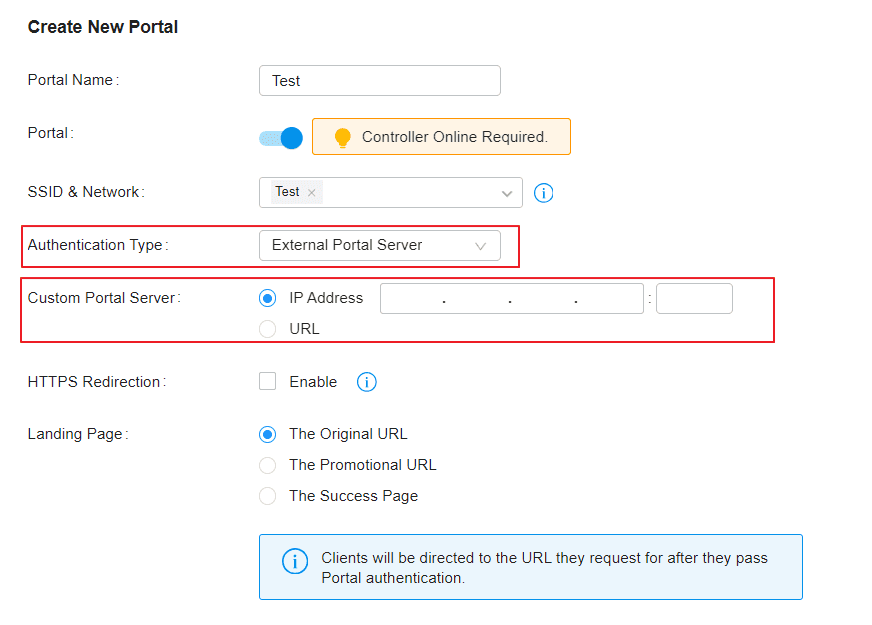Select the IP Address radio button
Image resolution: width=872 pixels, height=625 pixels.
coord(267,298)
